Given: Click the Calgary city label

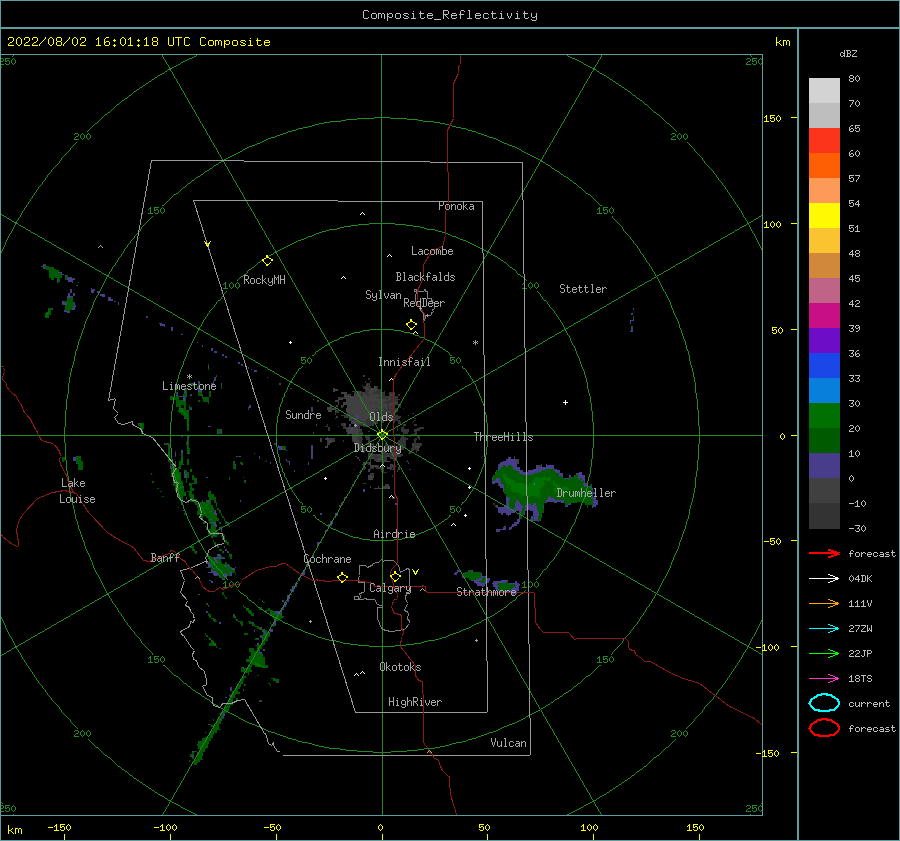Looking at the screenshot, I should click(x=390, y=588).
